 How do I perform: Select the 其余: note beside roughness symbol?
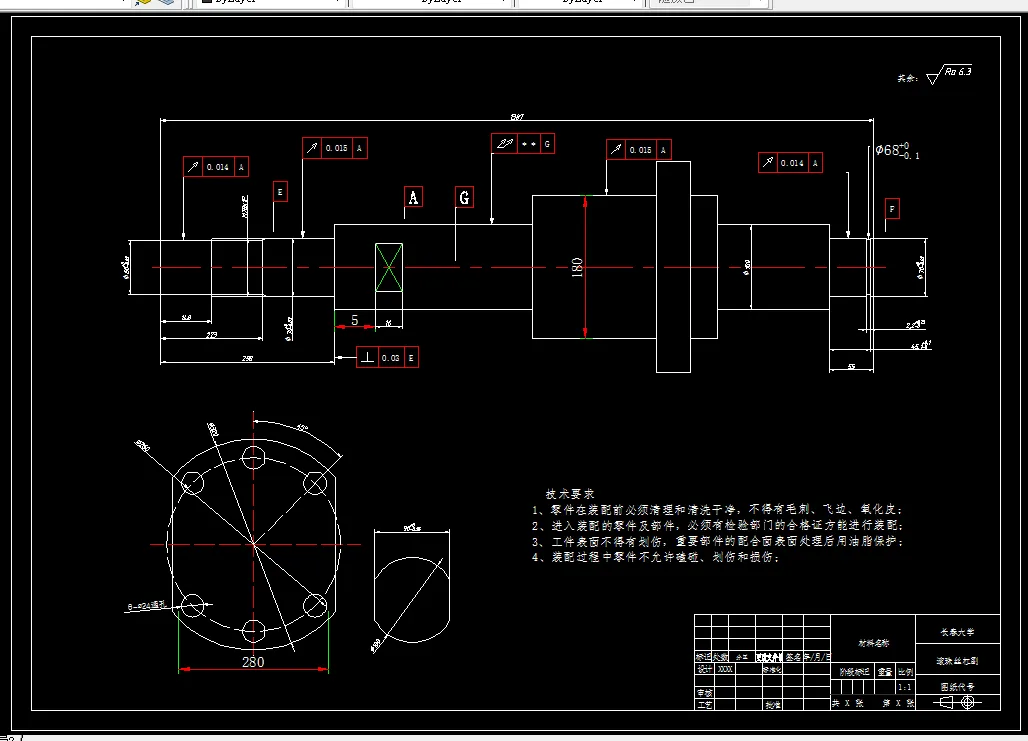[x=907, y=78]
